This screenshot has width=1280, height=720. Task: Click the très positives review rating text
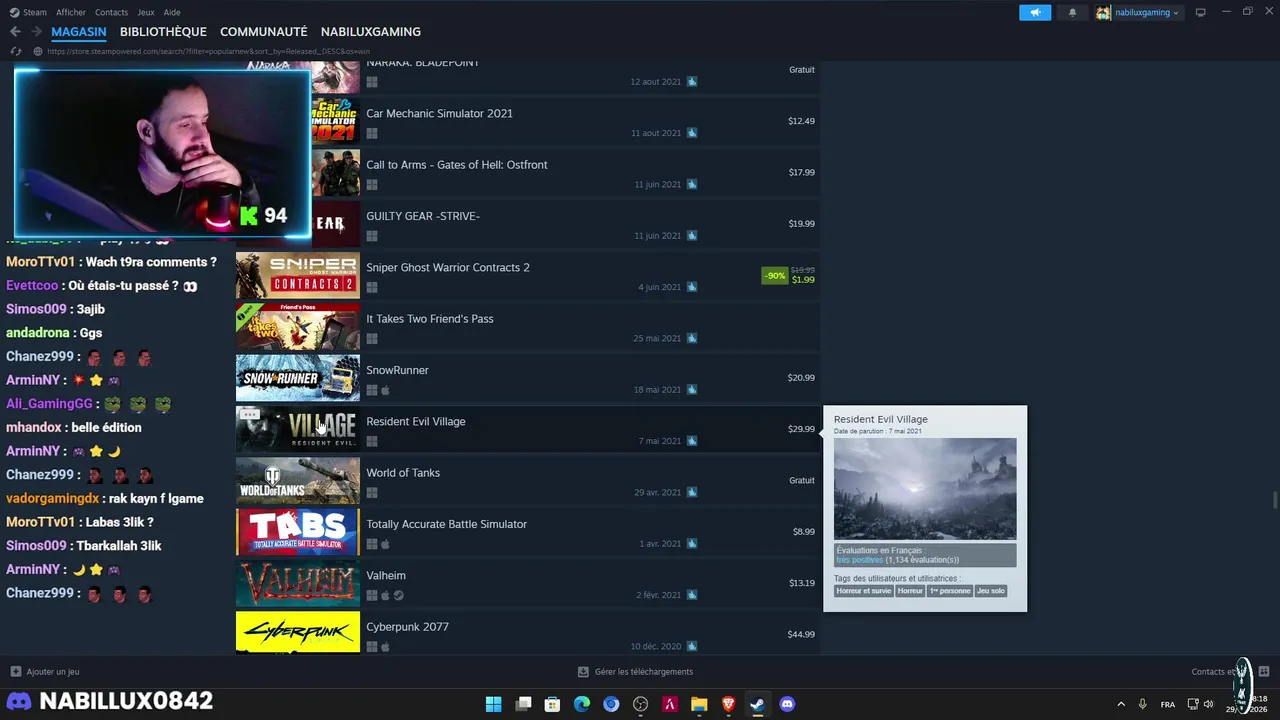click(x=859, y=560)
